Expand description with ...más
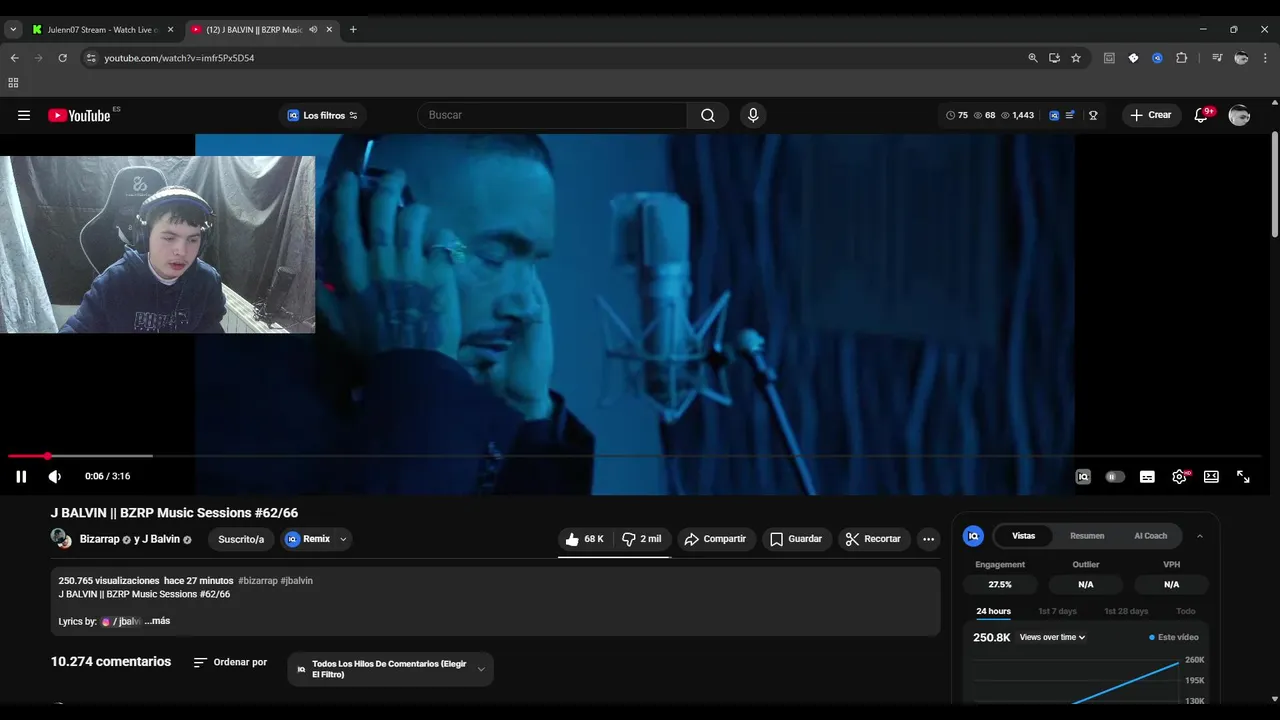 157,621
